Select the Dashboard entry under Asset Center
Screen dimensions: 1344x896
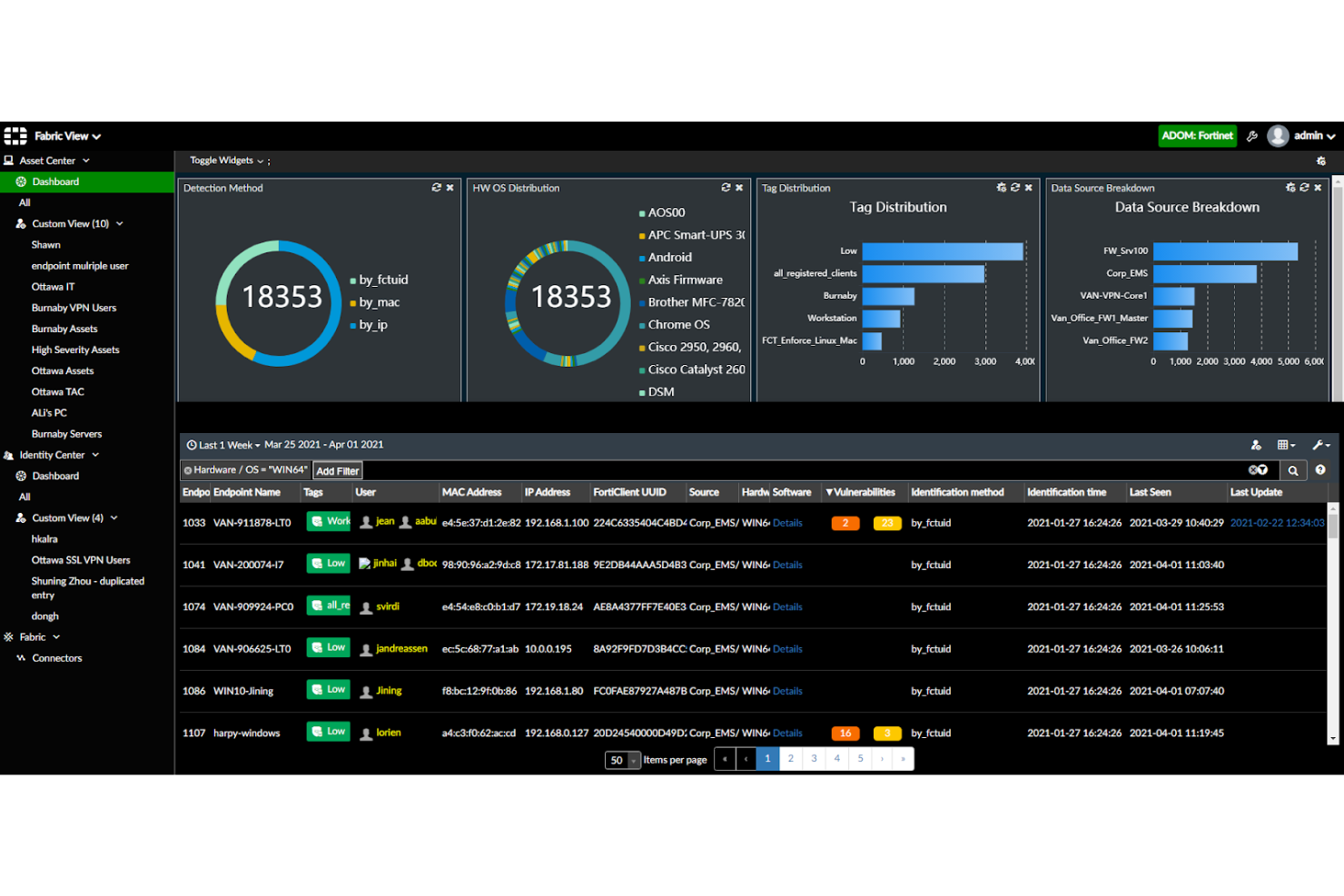tap(55, 182)
